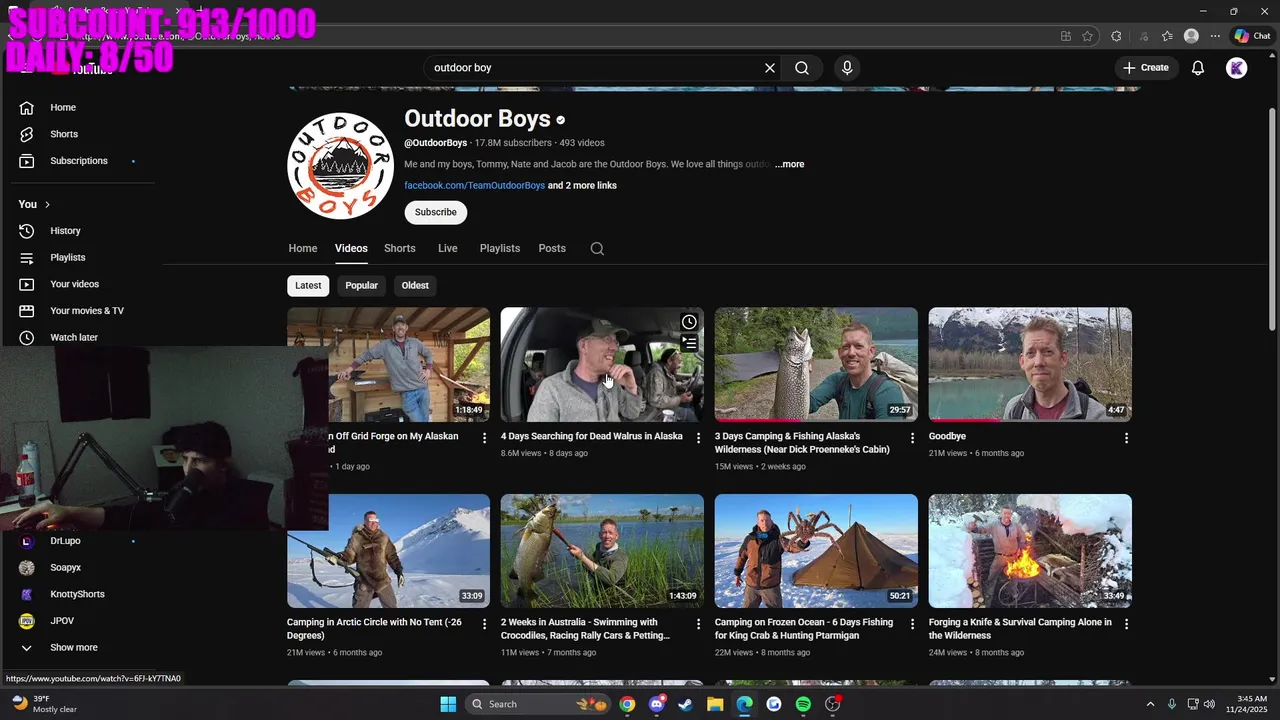Add this page to Edge favorites with the star
This screenshot has width=1280, height=720.
point(1088,36)
